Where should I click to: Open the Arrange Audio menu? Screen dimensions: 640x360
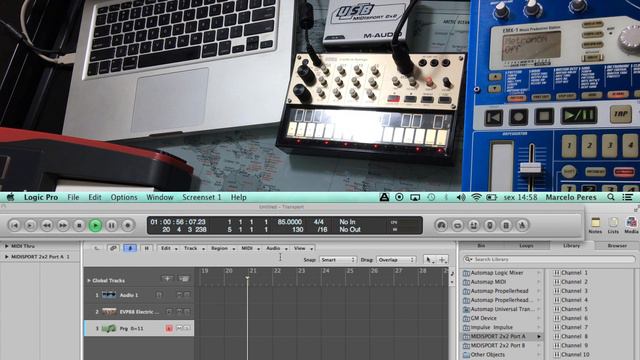(x=276, y=248)
